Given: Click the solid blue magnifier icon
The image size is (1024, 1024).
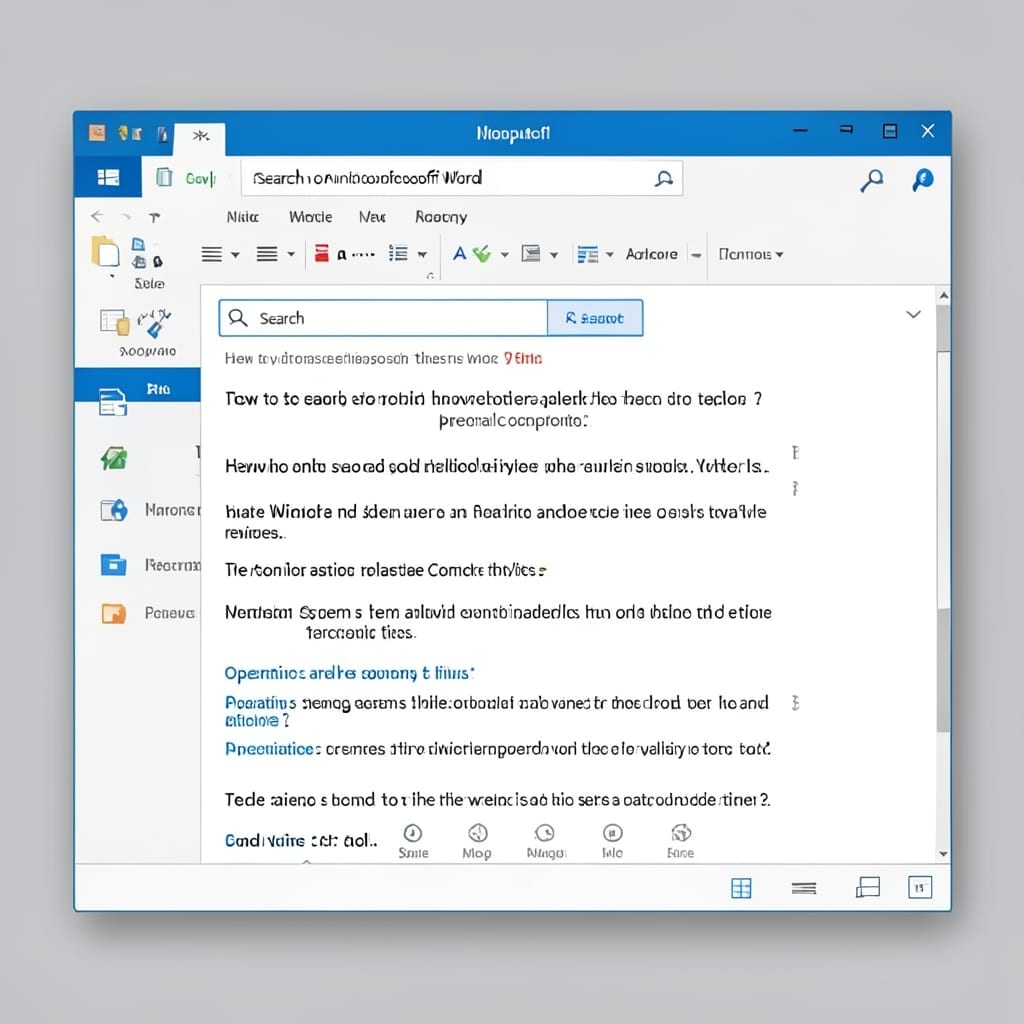Looking at the screenshot, I should (x=923, y=180).
